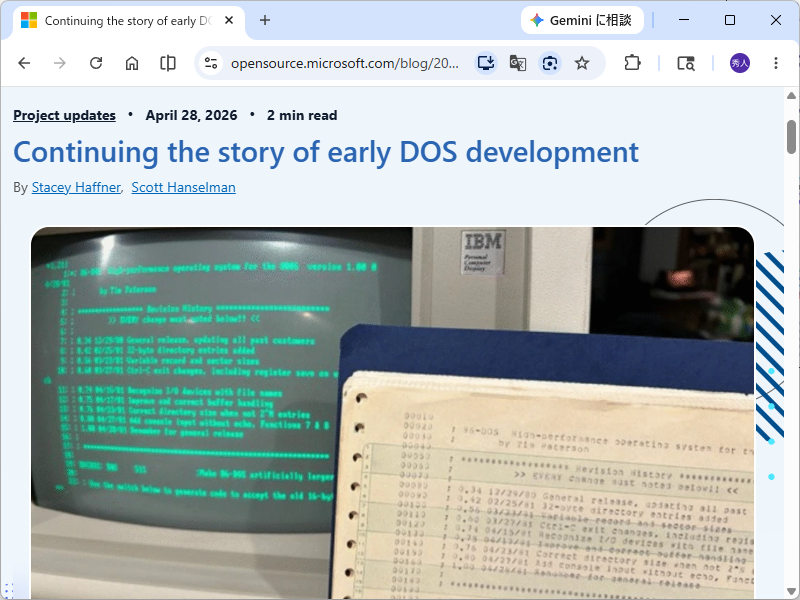The image size is (800, 600).
Task: Click the article title heading
Action: 326,152
